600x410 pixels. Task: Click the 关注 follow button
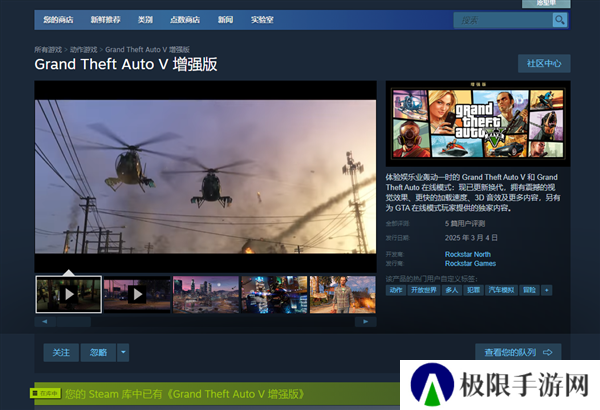[x=61, y=353]
